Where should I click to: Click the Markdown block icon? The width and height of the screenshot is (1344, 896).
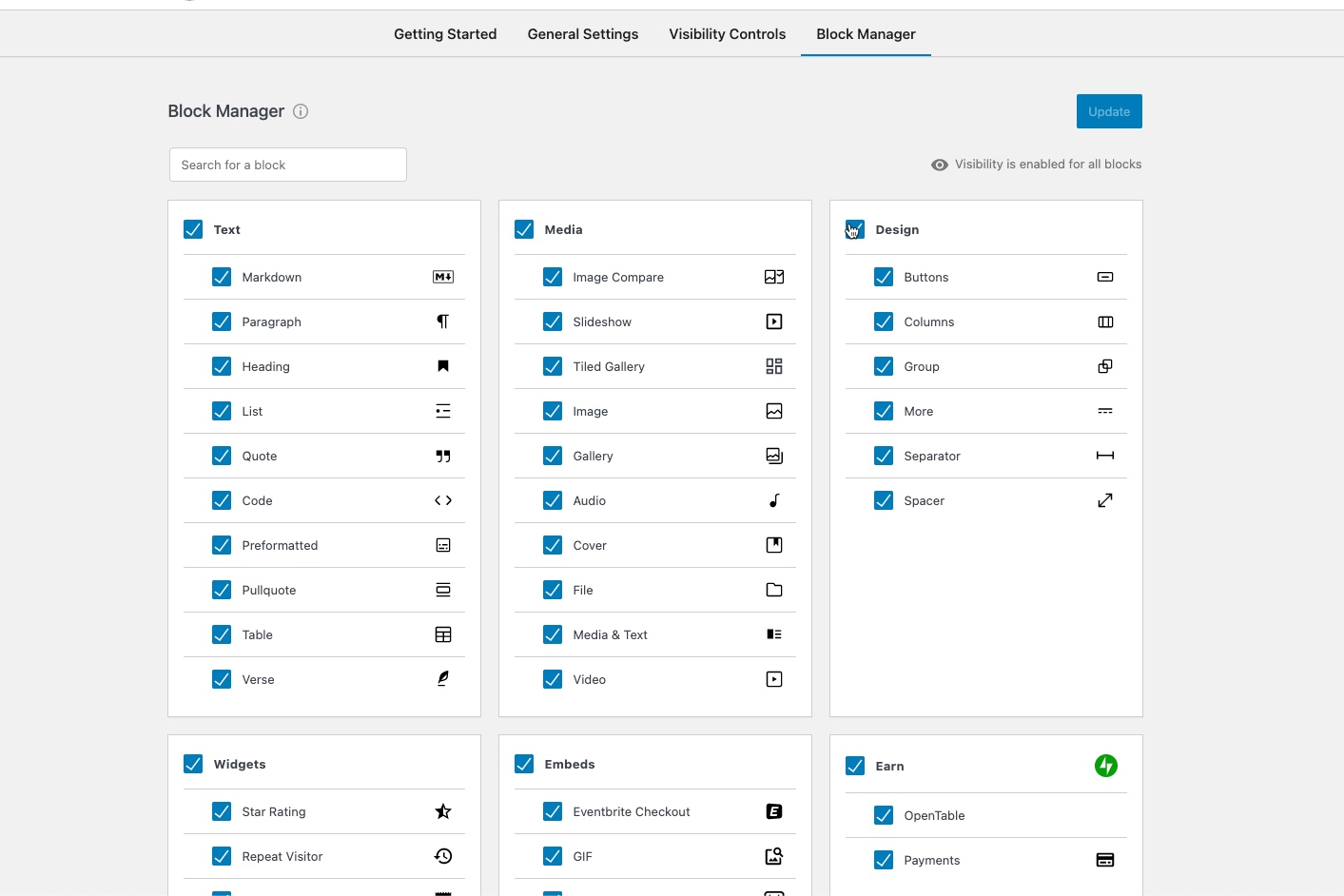(x=443, y=277)
